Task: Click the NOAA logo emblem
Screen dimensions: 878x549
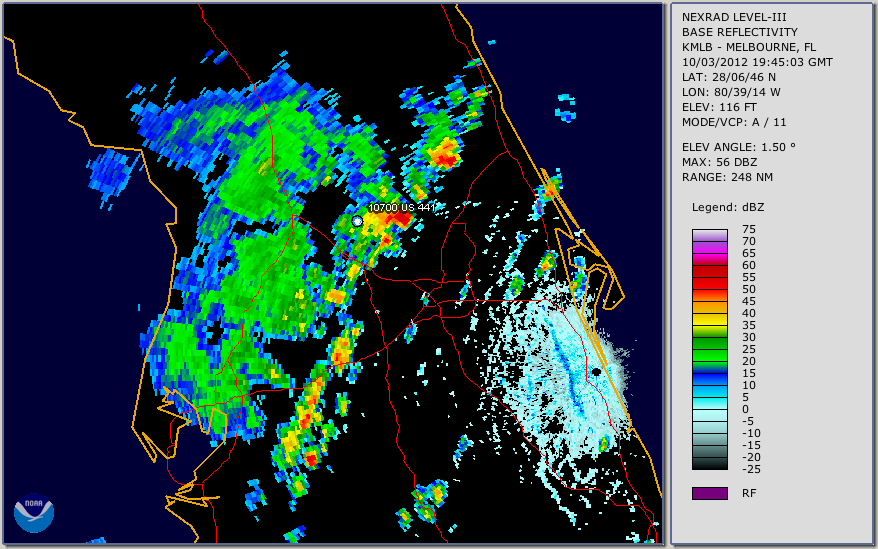Action: click(34, 513)
